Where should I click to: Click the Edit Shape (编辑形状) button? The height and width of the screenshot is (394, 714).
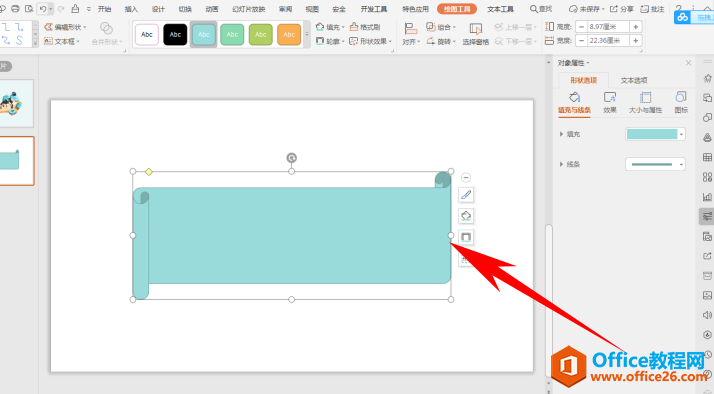click(65, 27)
